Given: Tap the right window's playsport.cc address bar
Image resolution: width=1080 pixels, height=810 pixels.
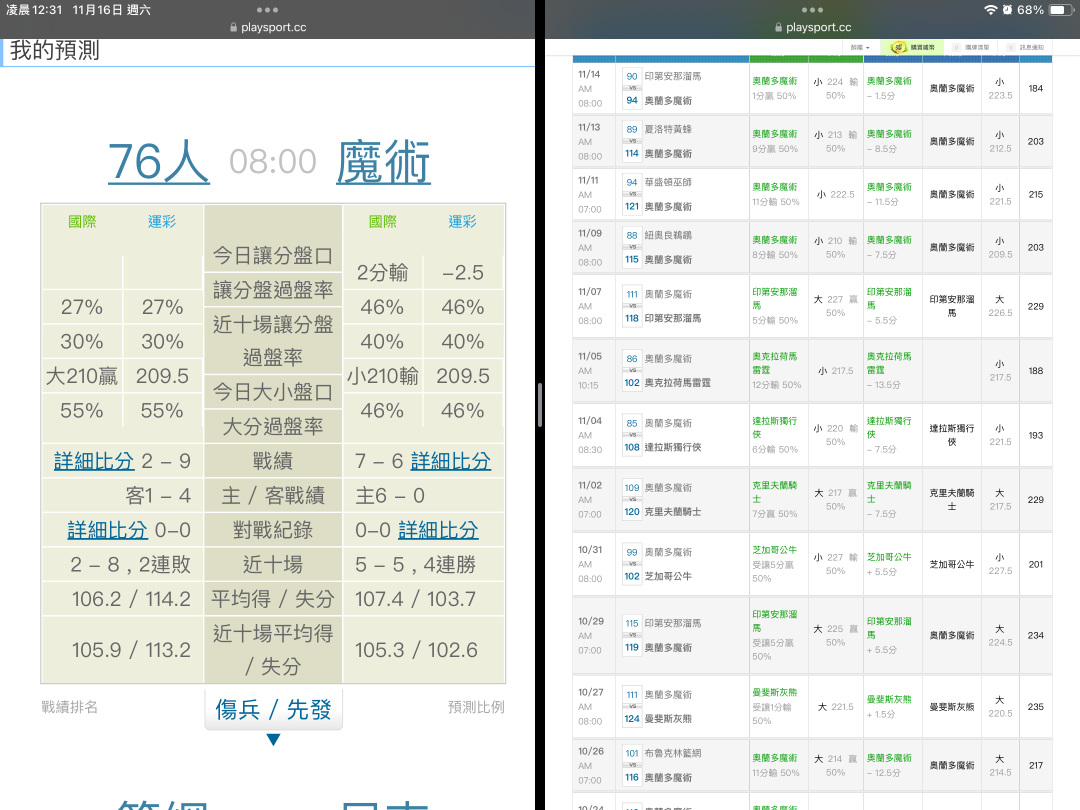Looking at the screenshot, I should (813, 28).
